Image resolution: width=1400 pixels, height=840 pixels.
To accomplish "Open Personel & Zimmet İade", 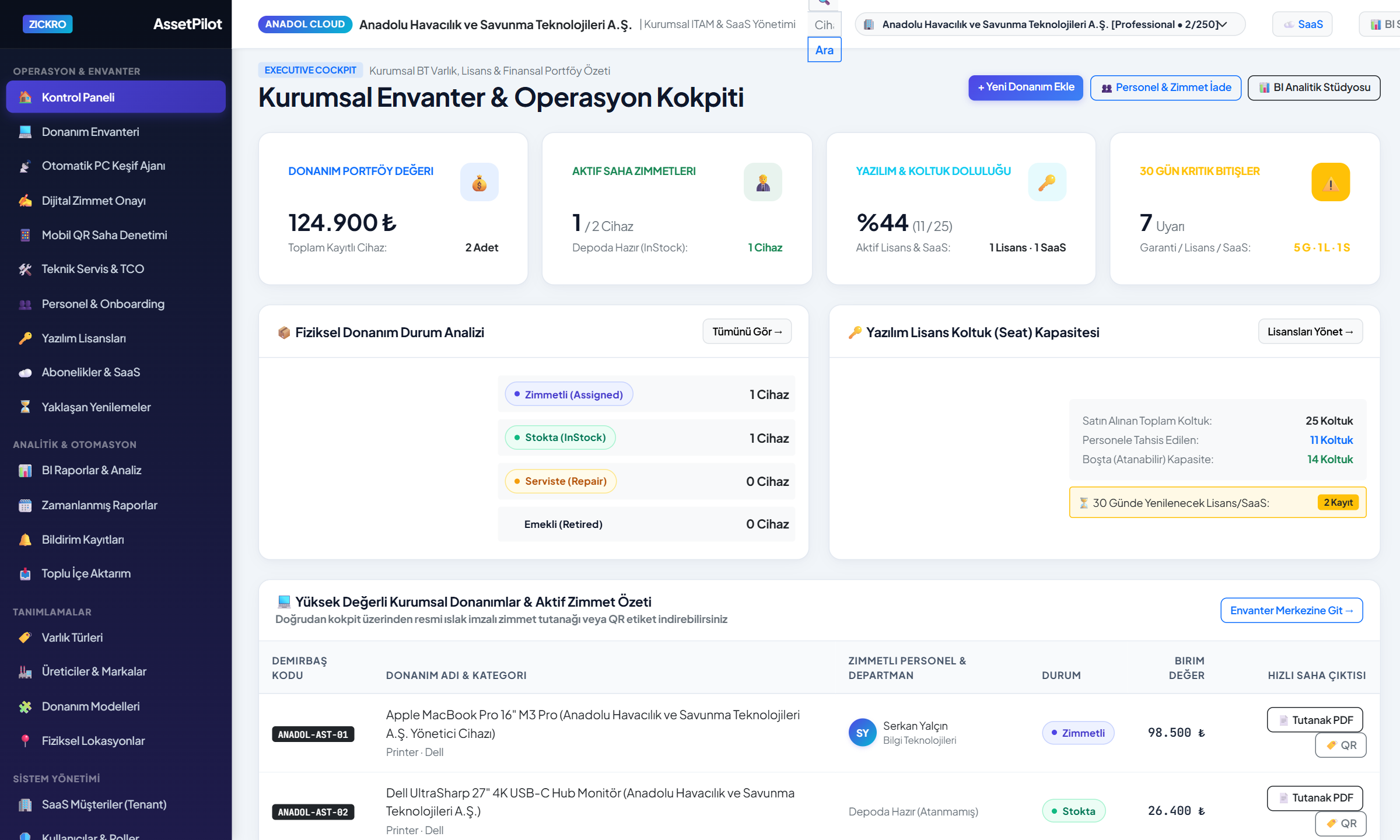I will [1165, 87].
